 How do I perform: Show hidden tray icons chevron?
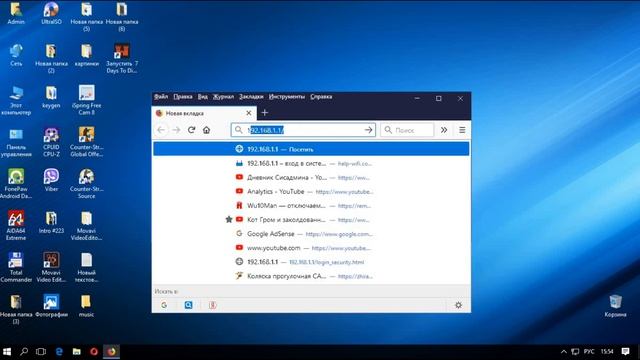click(x=564, y=351)
